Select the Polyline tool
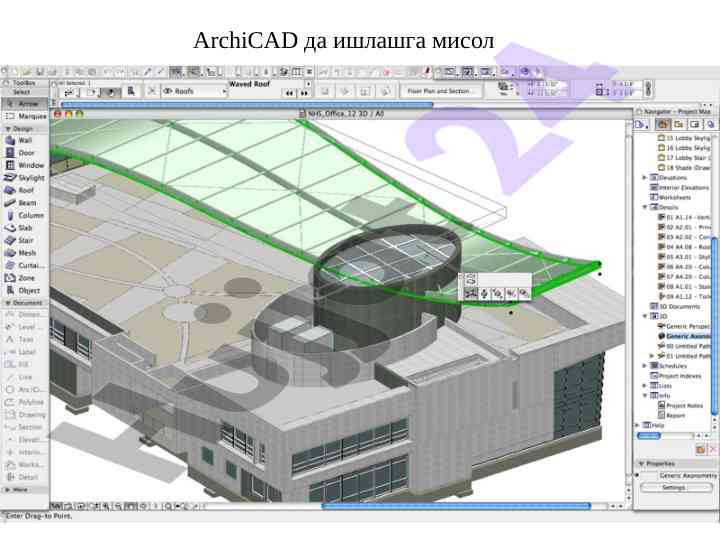The width and height of the screenshot is (720, 540). click(24, 402)
